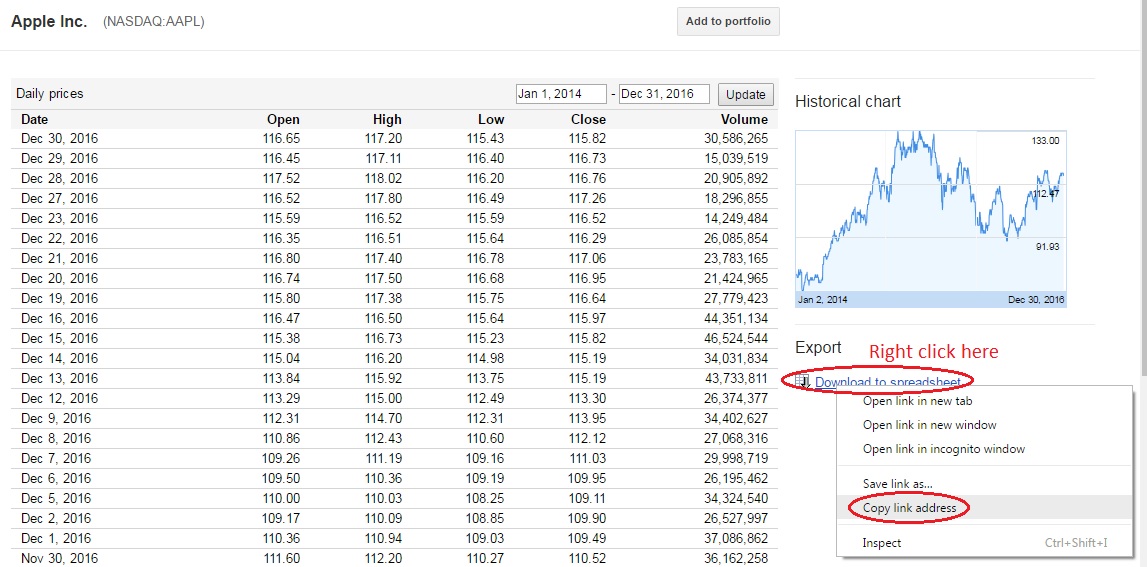The image size is (1147, 567).
Task: Click close price 117.26
Action: [x=587, y=198]
